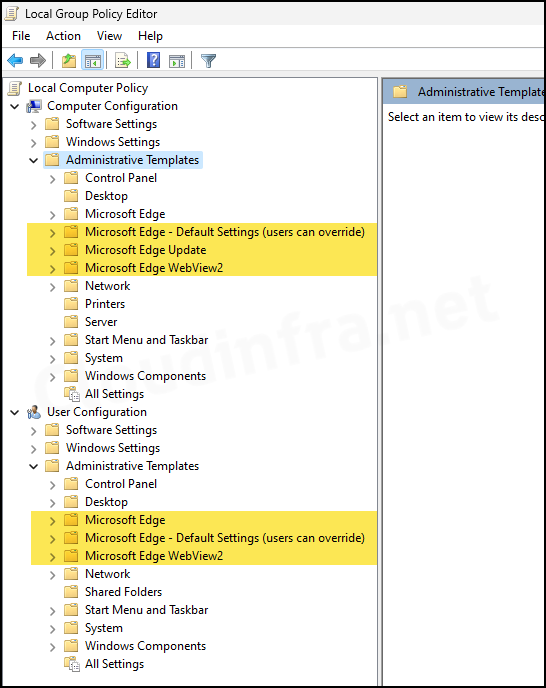Expand Control Panel under Computer Configuration
The height and width of the screenshot is (688, 546).
[x=53, y=179]
